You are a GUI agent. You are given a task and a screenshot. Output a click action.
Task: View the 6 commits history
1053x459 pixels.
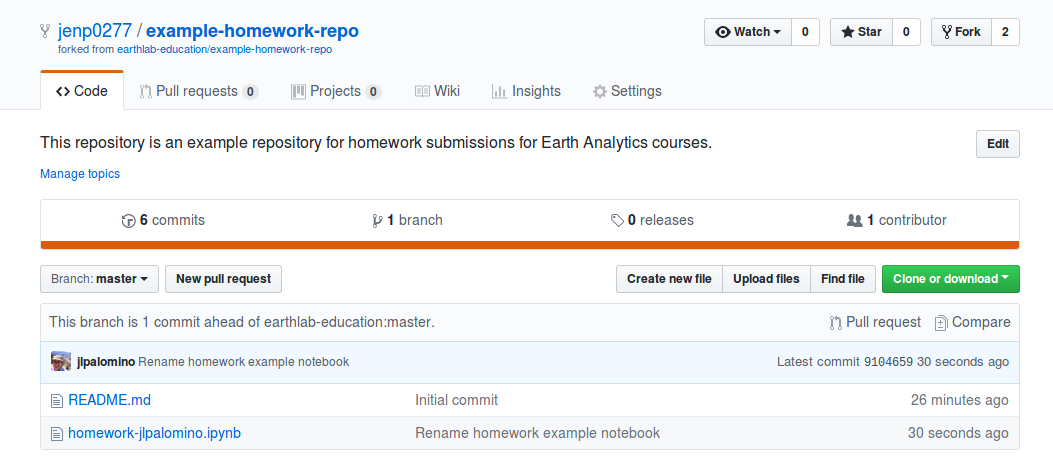tap(163, 220)
